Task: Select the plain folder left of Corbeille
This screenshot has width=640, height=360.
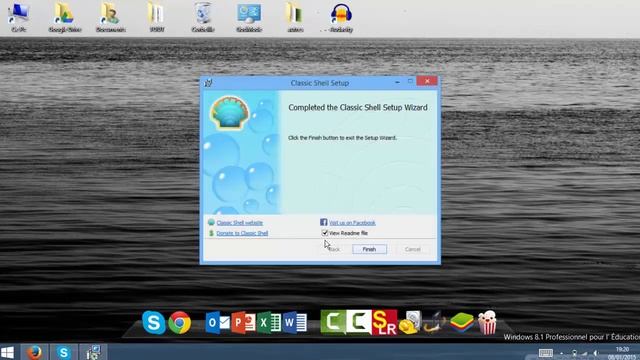Action: [156, 18]
